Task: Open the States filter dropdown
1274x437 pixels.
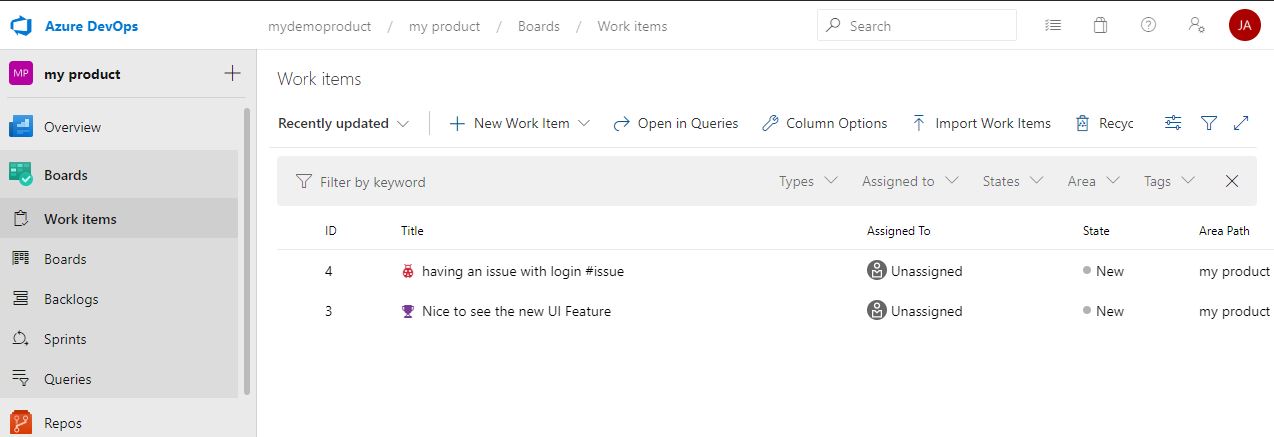Action: (x=1013, y=181)
